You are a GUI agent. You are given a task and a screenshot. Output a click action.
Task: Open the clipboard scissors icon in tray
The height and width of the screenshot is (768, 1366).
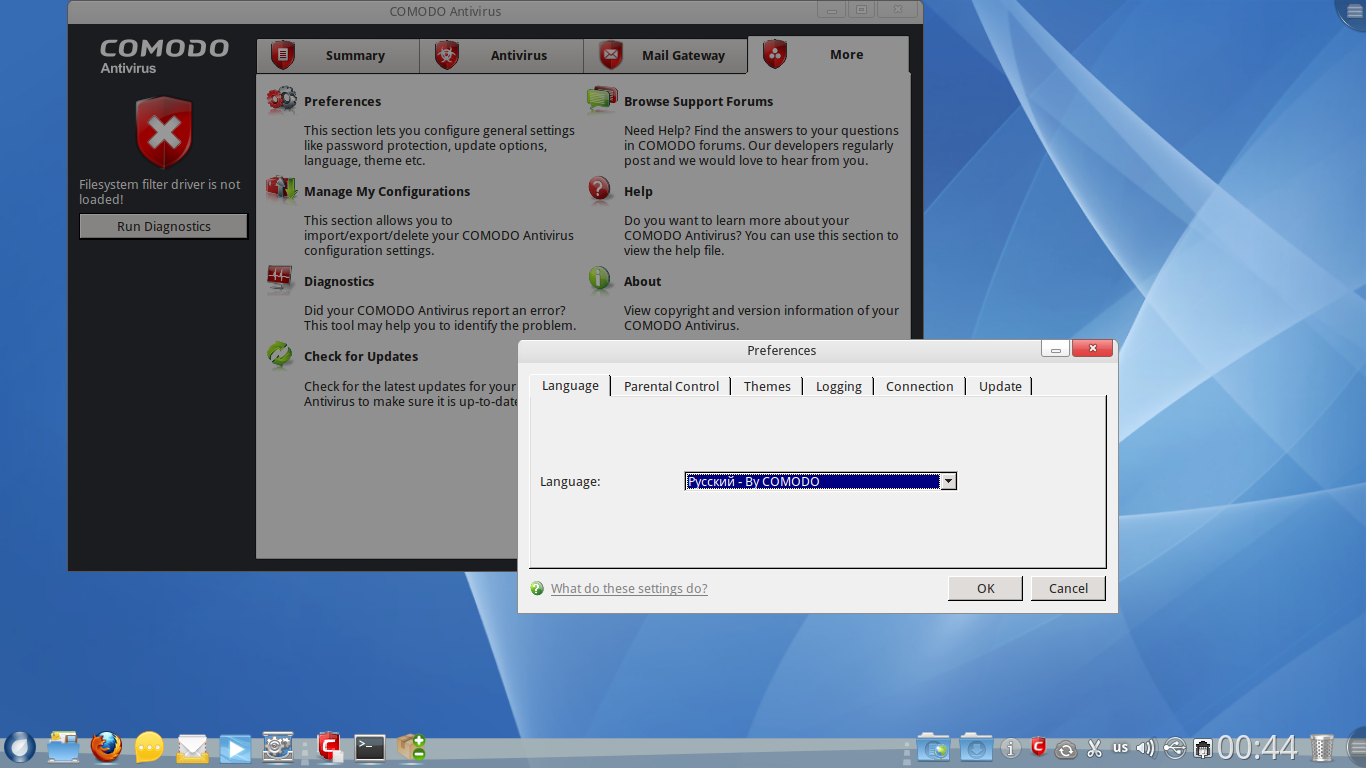[x=1094, y=747]
